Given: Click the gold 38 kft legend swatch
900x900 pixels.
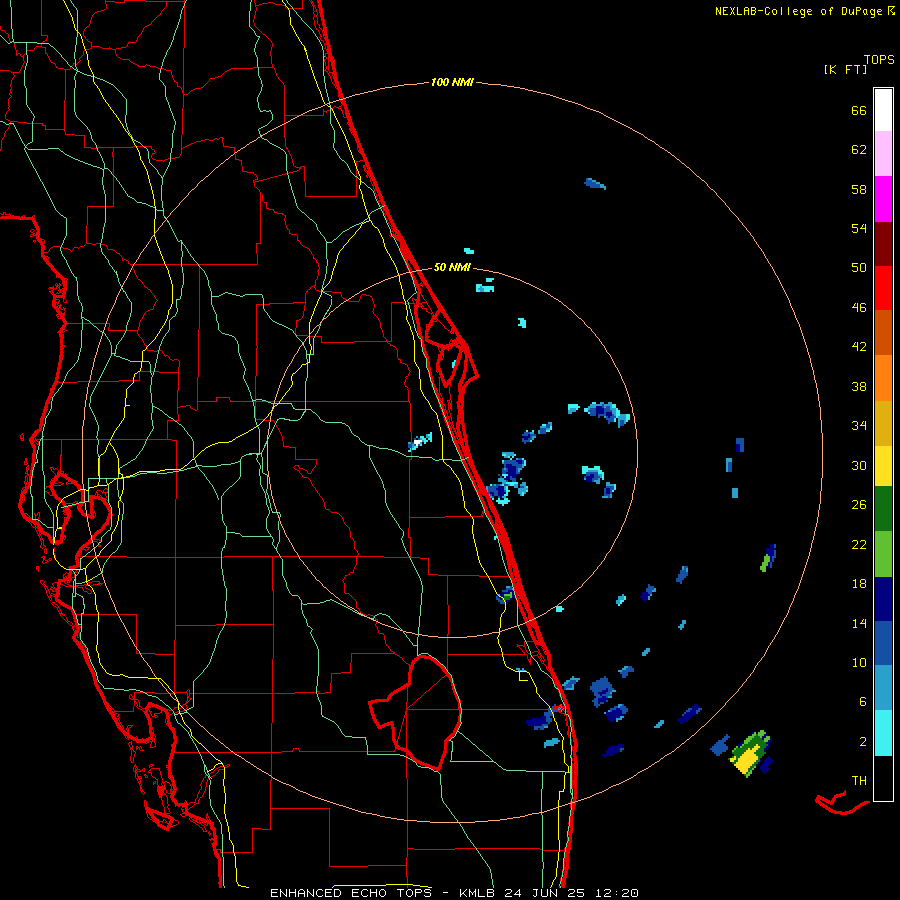Looking at the screenshot, I should [883, 423].
